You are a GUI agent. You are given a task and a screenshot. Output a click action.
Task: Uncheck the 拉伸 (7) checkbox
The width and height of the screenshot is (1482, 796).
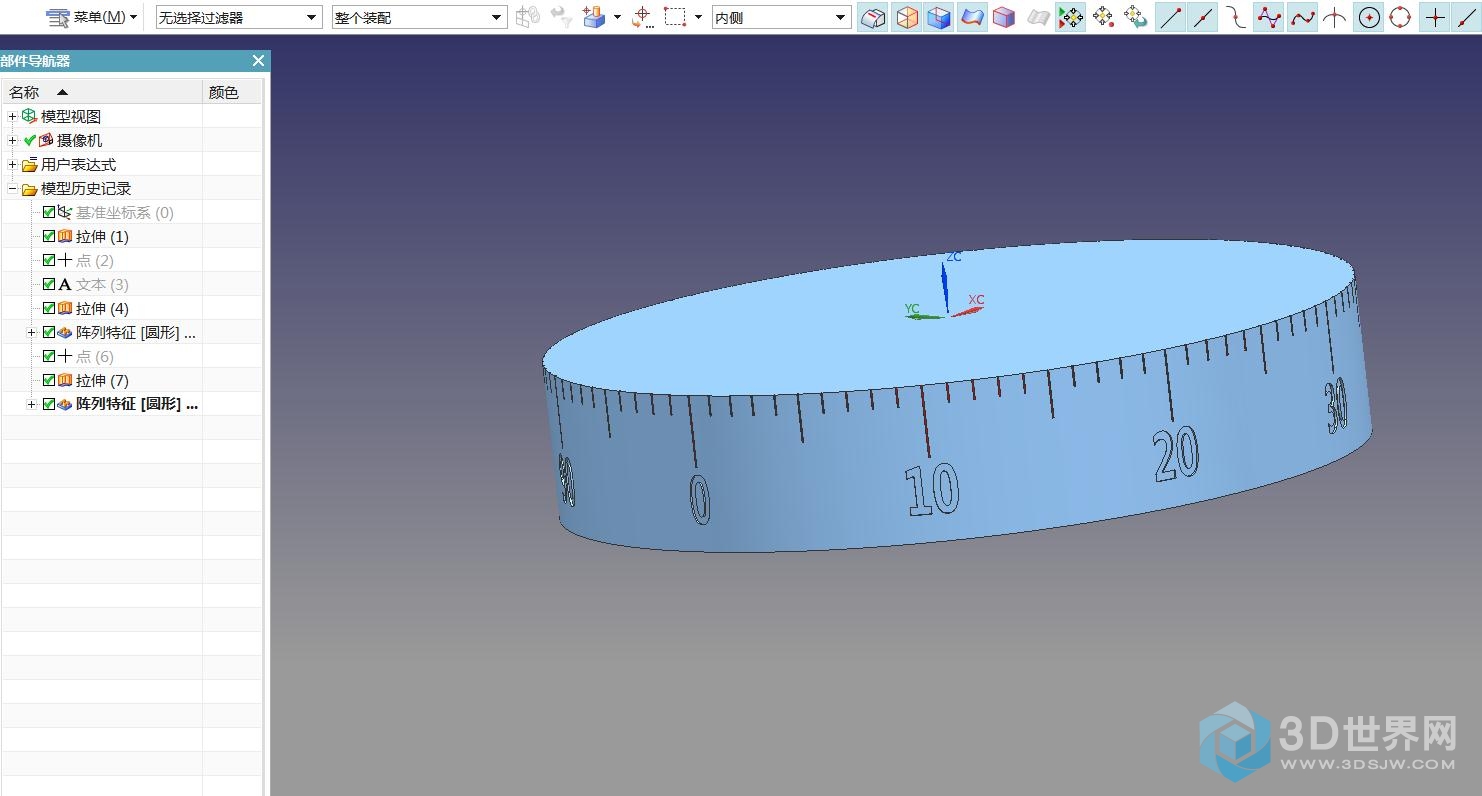(49, 380)
